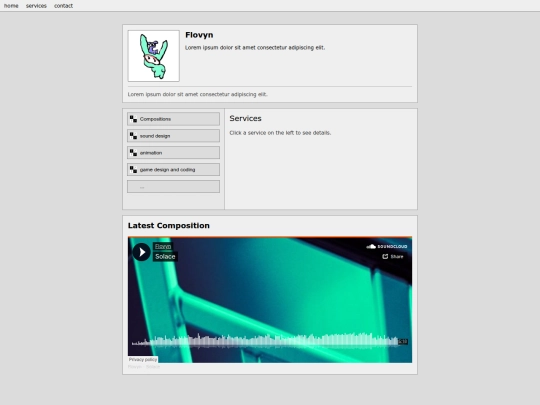Select game design and coding button
This screenshot has width=540, height=405.
tap(173, 169)
